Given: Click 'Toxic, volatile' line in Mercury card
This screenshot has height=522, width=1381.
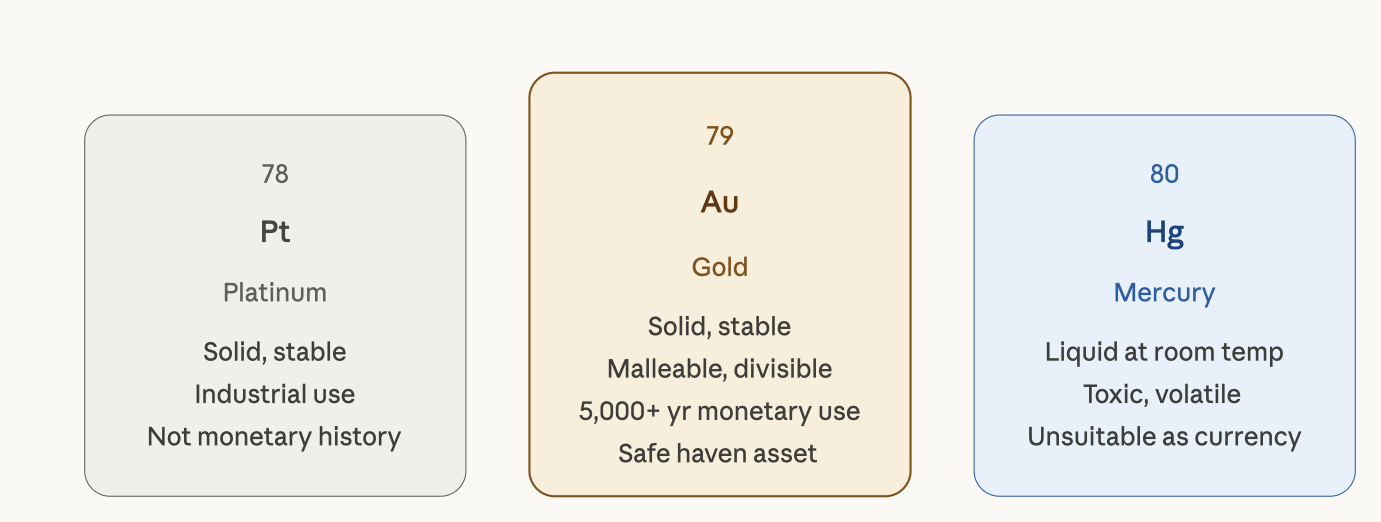Looking at the screenshot, I should (x=1162, y=394).
